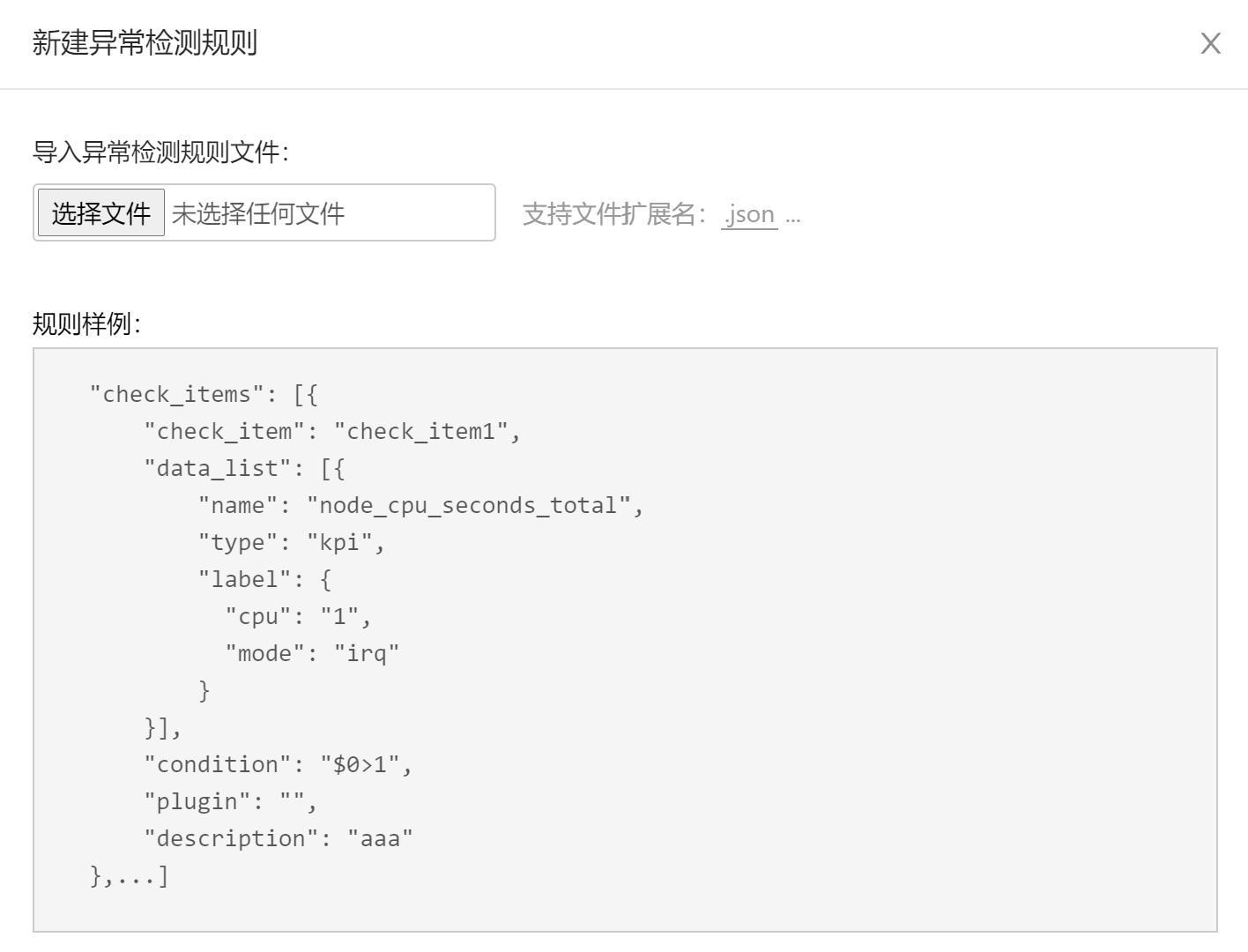1248x952 pixels.
Task: Click the "condition": "$0>1" line
Action: coord(278,764)
